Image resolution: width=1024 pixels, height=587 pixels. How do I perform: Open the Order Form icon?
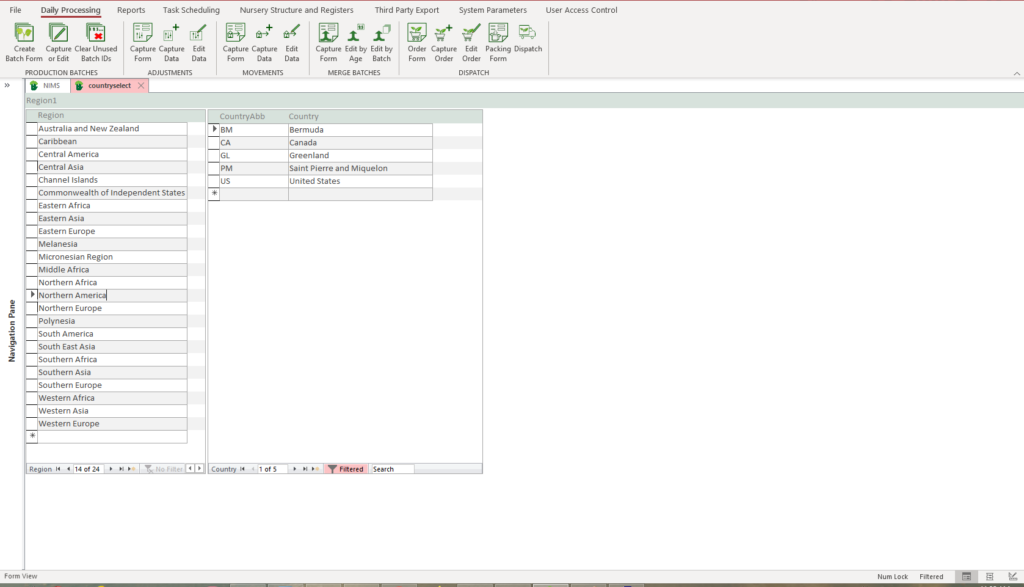pos(417,34)
